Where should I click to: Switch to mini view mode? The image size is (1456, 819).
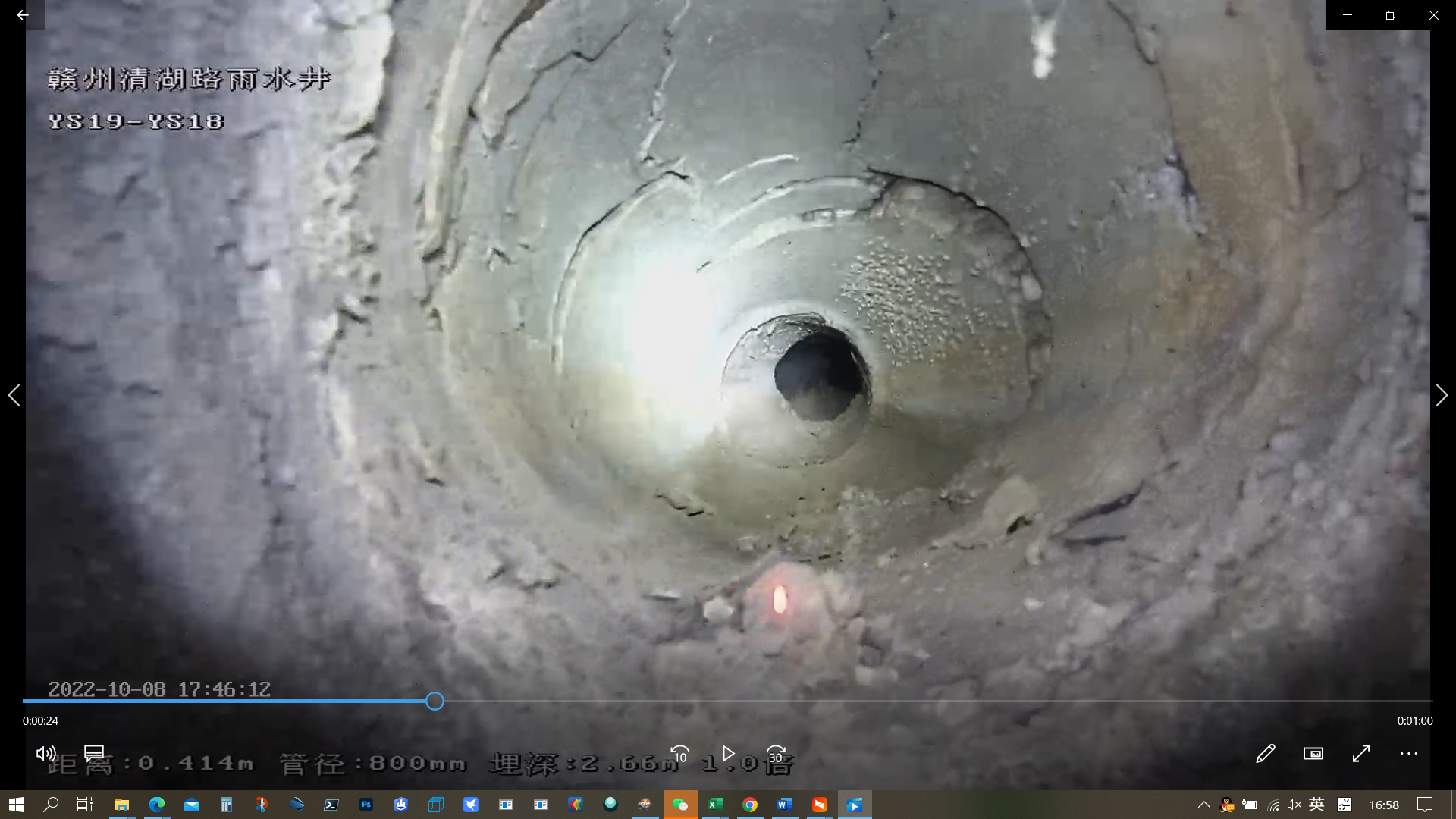pyautogui.click(x=1313, y=754)
